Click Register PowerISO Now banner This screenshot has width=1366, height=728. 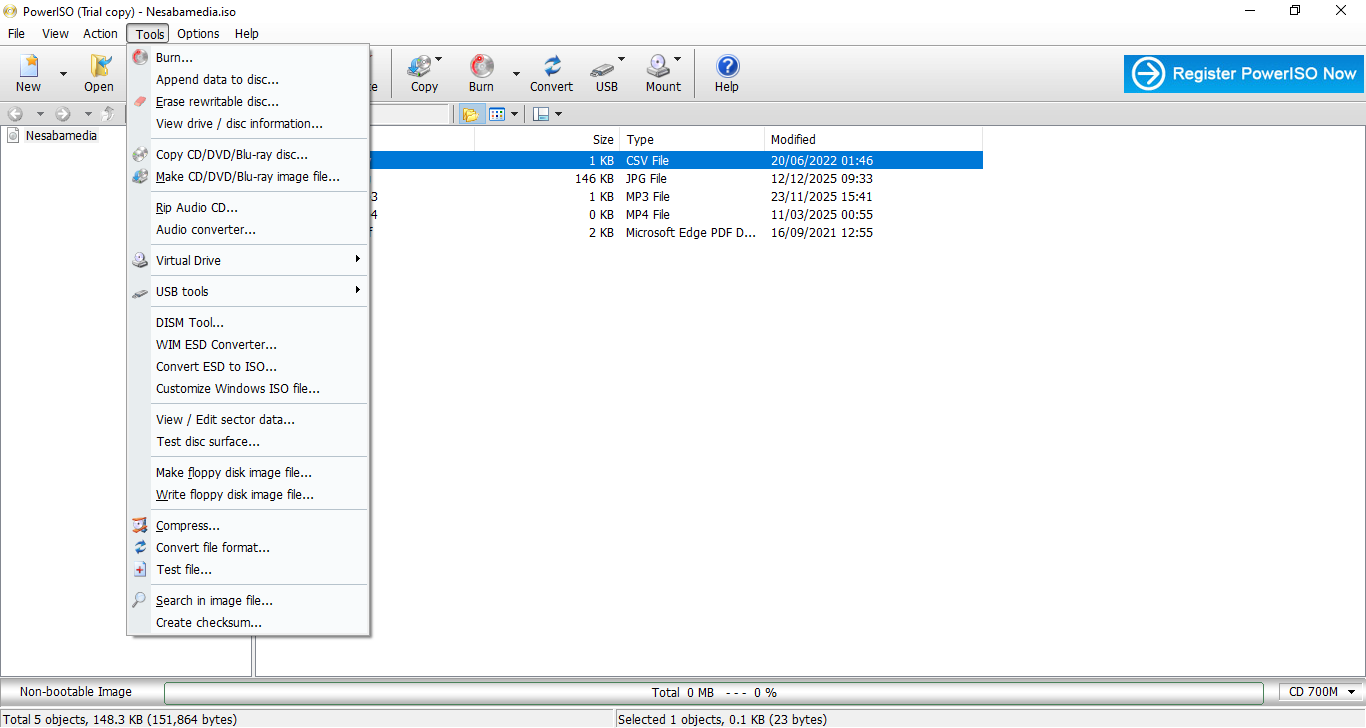pos(1243,73)
